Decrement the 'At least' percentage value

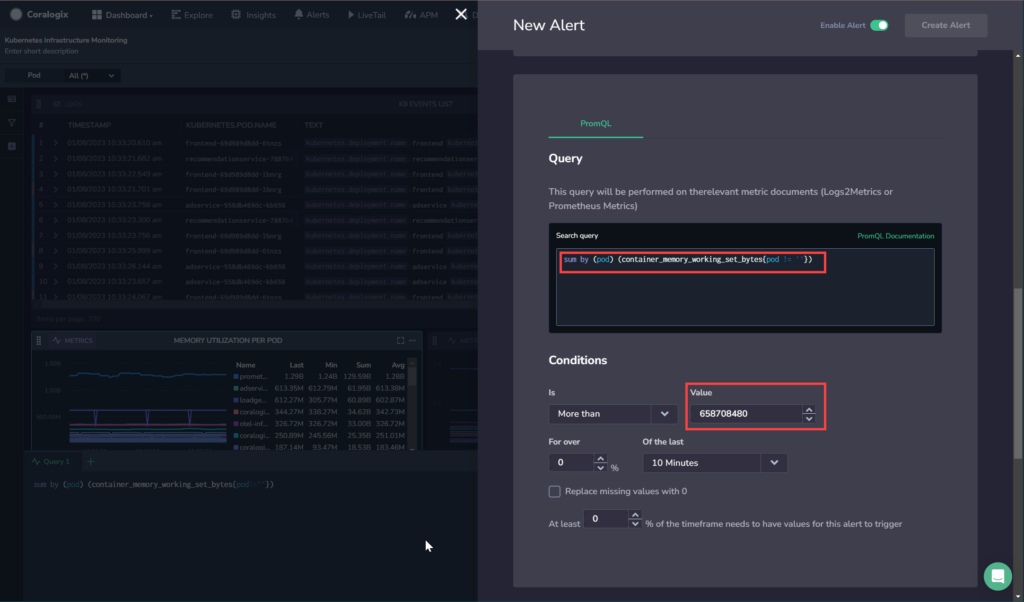(635, 524)
